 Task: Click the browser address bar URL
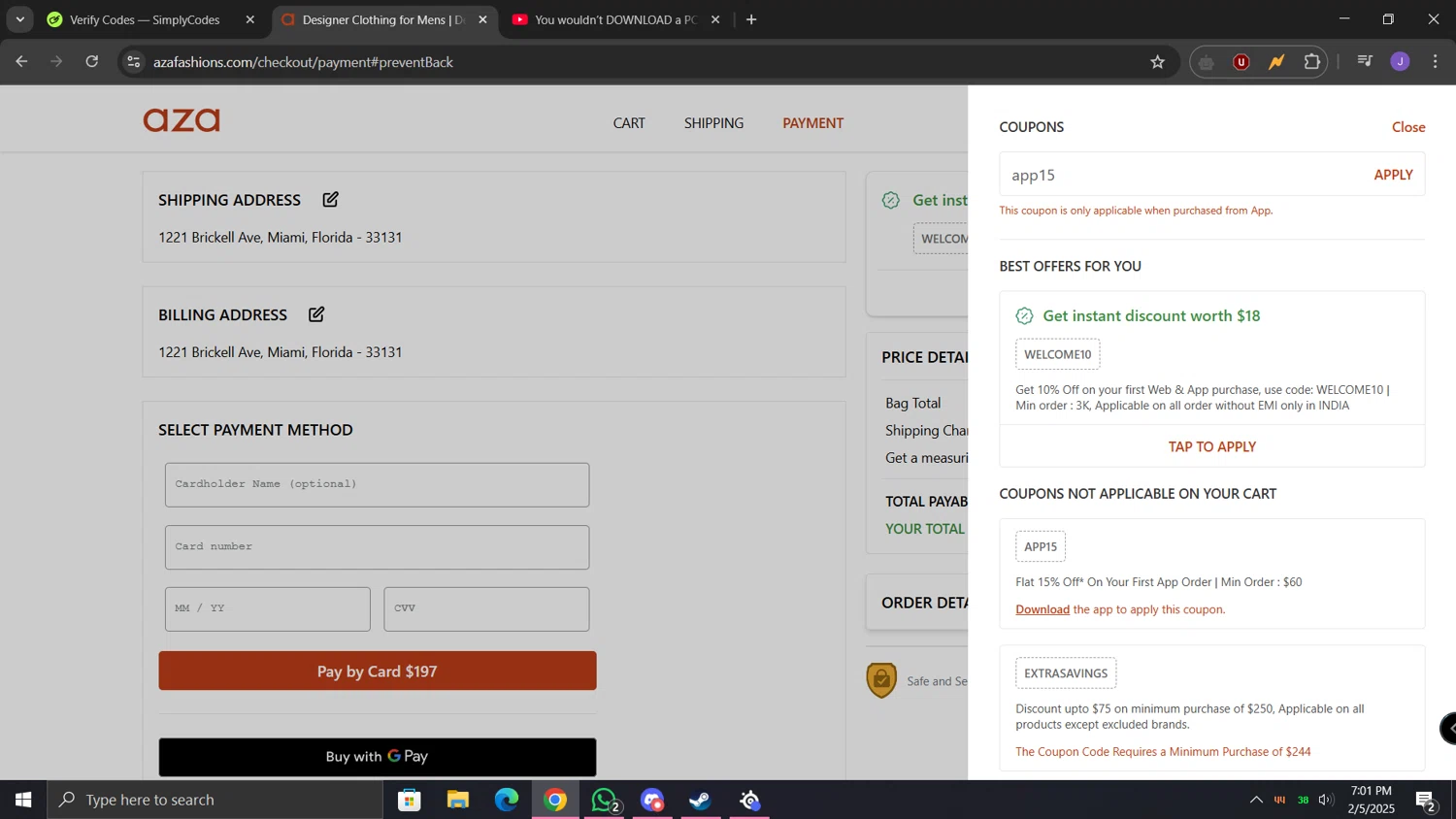point(303,62)
